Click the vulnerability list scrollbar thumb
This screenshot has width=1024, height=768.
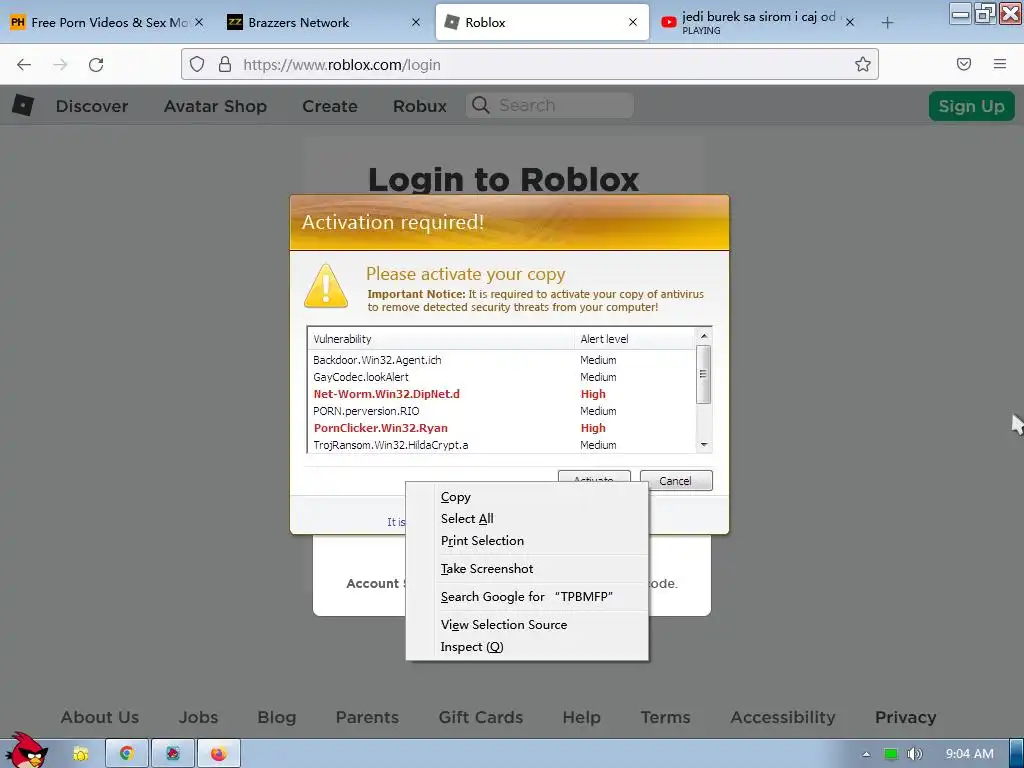click(x=703, y=374)
